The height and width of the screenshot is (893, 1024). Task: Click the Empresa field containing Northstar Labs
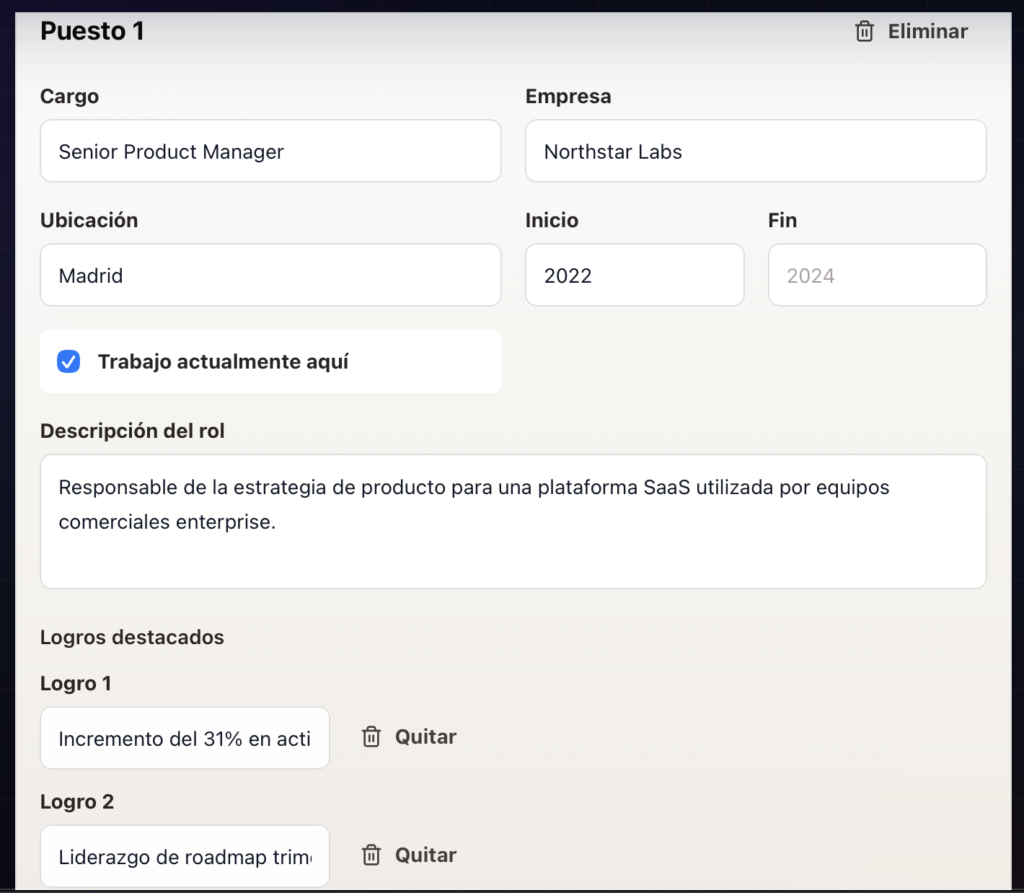tap(756, 151)
